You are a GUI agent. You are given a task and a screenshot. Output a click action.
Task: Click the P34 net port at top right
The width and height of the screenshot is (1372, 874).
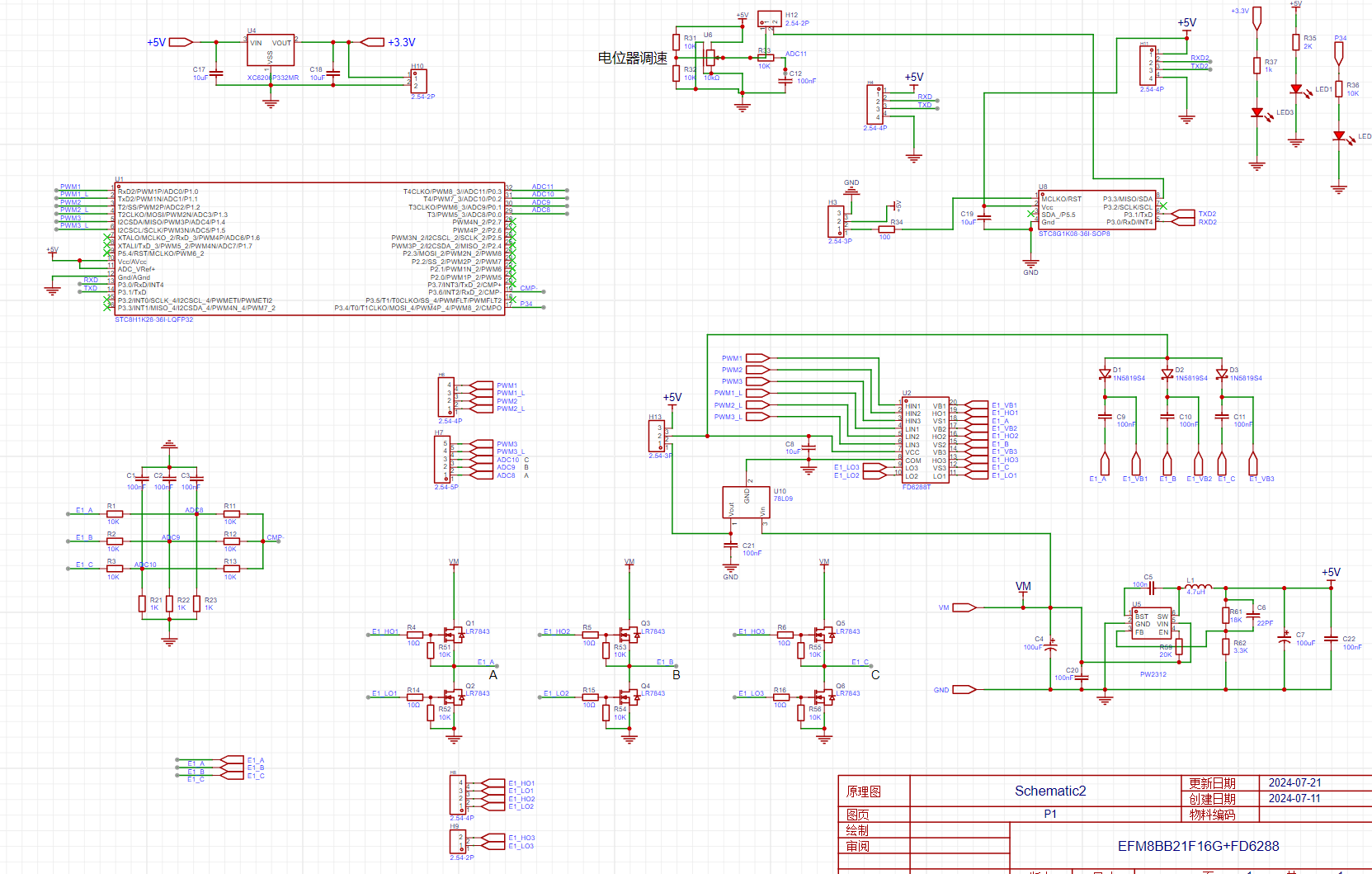[1339, 53]
